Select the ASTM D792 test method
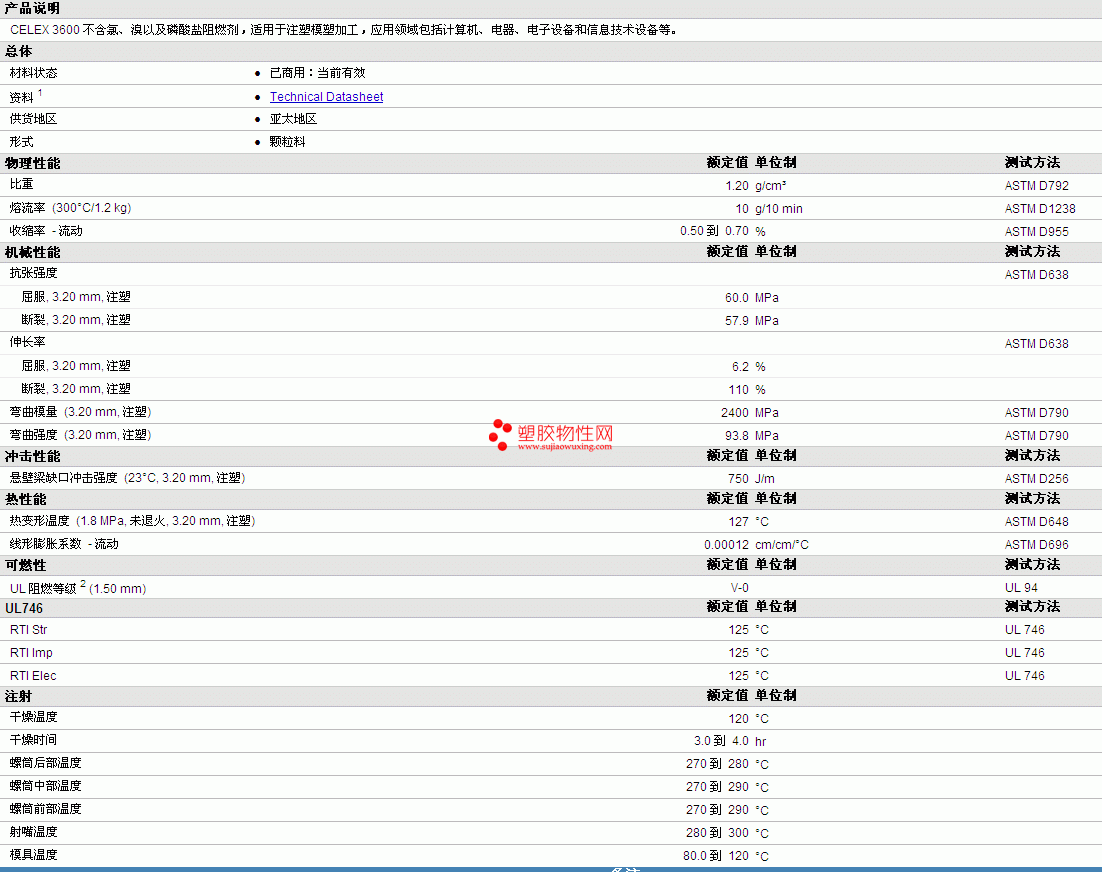The width and height of the screenshot is (1102, 872). (x=1037, y=186)
